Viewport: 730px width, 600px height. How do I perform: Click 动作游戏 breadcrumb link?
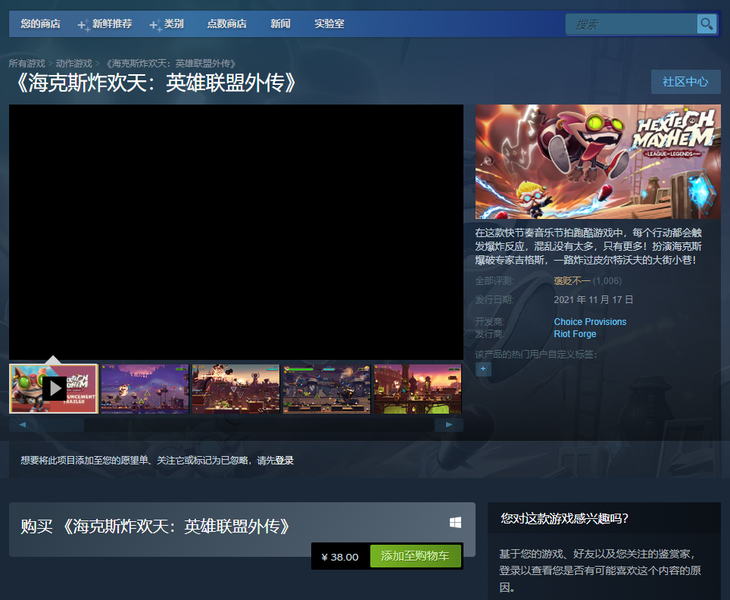point(74,63)
